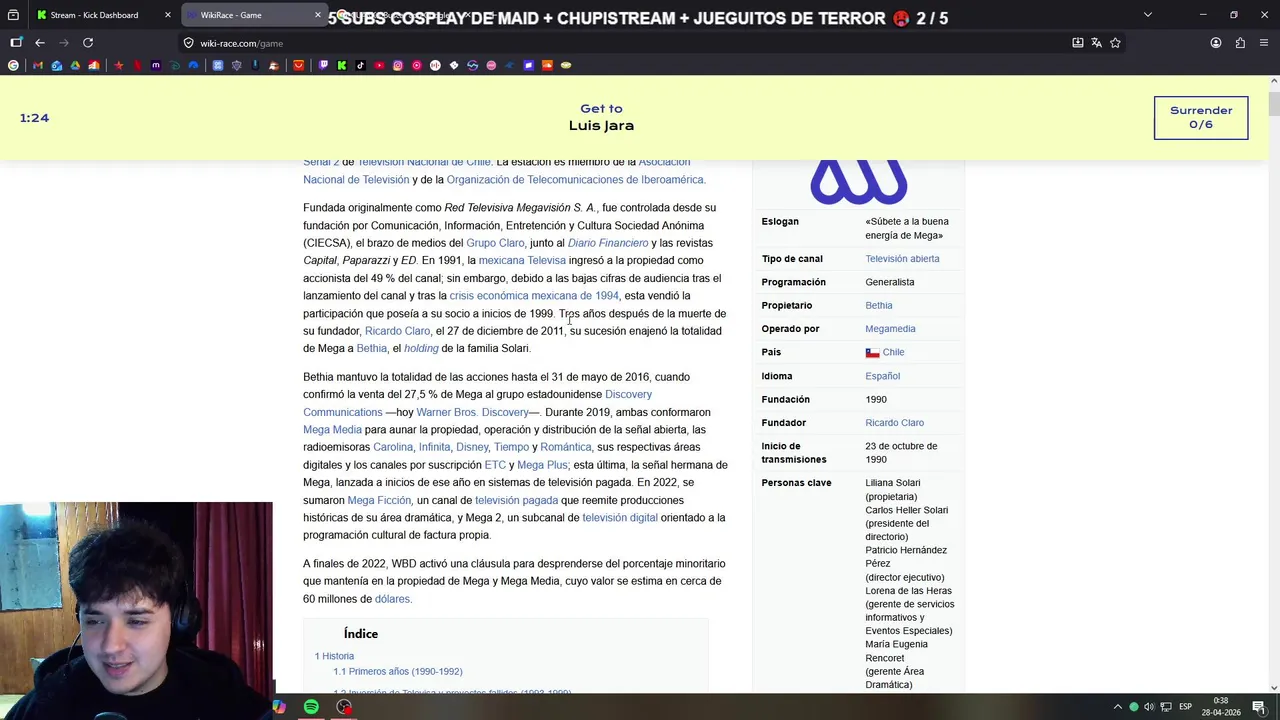Jump to 1 Historia in the Índice

click(334, 656)
